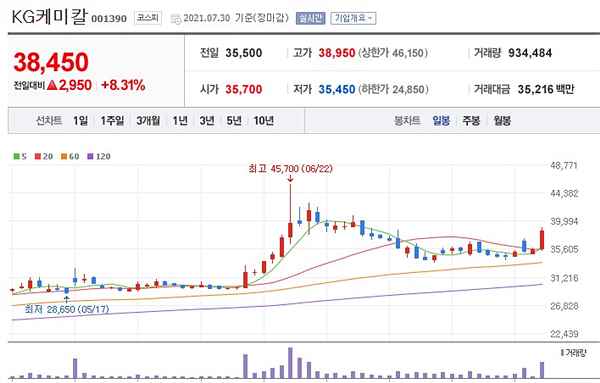The width and height of the screenshot is (600, 383).
Task: Click the 22,439 axis label
Action: point(564,334)
